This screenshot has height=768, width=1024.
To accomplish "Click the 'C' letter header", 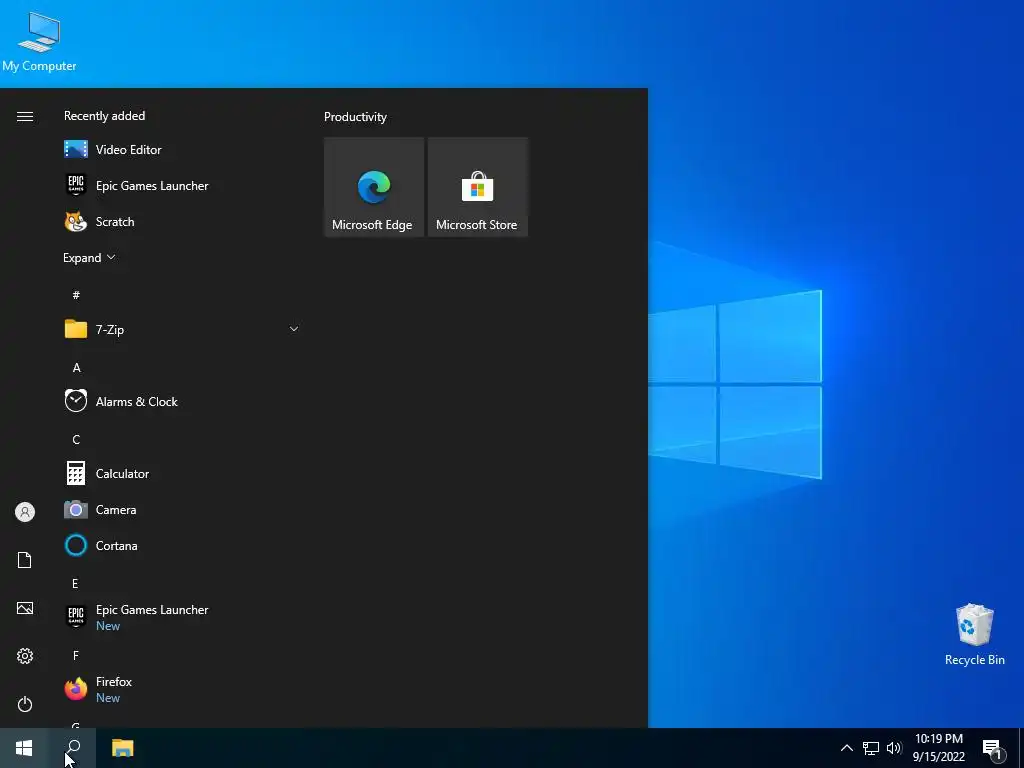I will [x=76, y=440].
